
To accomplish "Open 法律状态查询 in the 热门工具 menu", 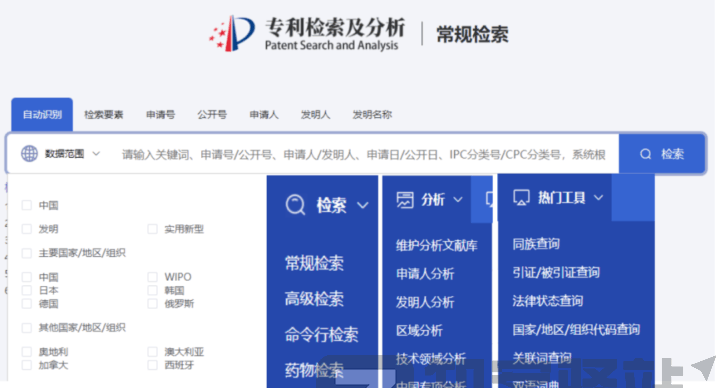I will pos(548,301).
